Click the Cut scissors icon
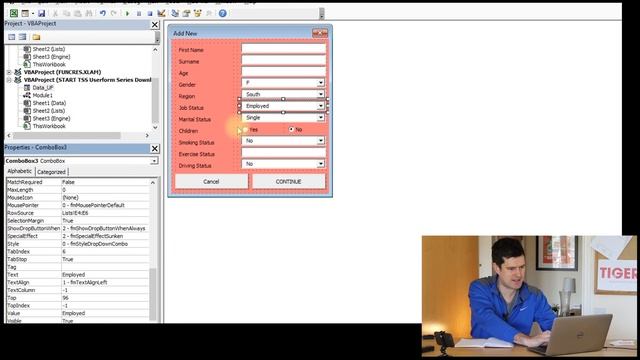The image size is (640, 360). coord(55,13)
